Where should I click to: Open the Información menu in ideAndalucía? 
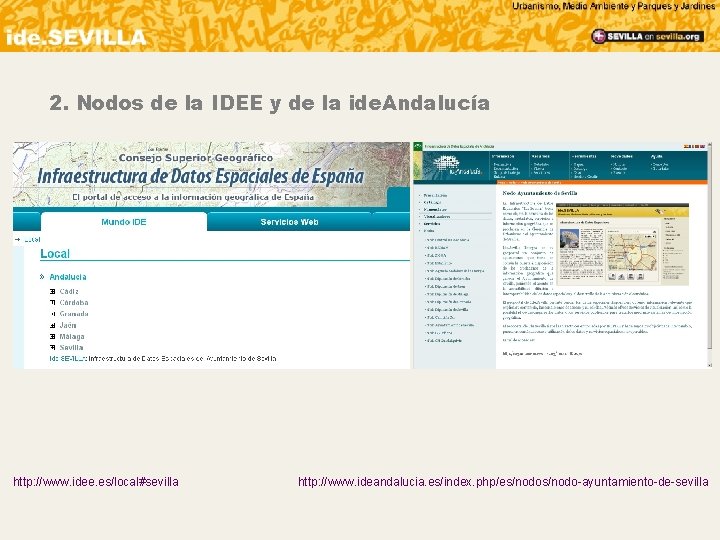click(503, 157)
